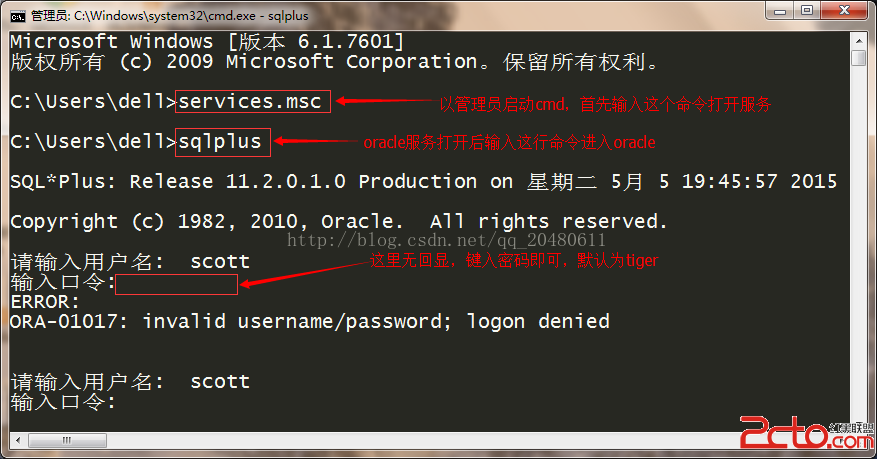Click the red annotation about default password tiger
Viewport: 877px width, 459px height.
[x=514, y=260]
